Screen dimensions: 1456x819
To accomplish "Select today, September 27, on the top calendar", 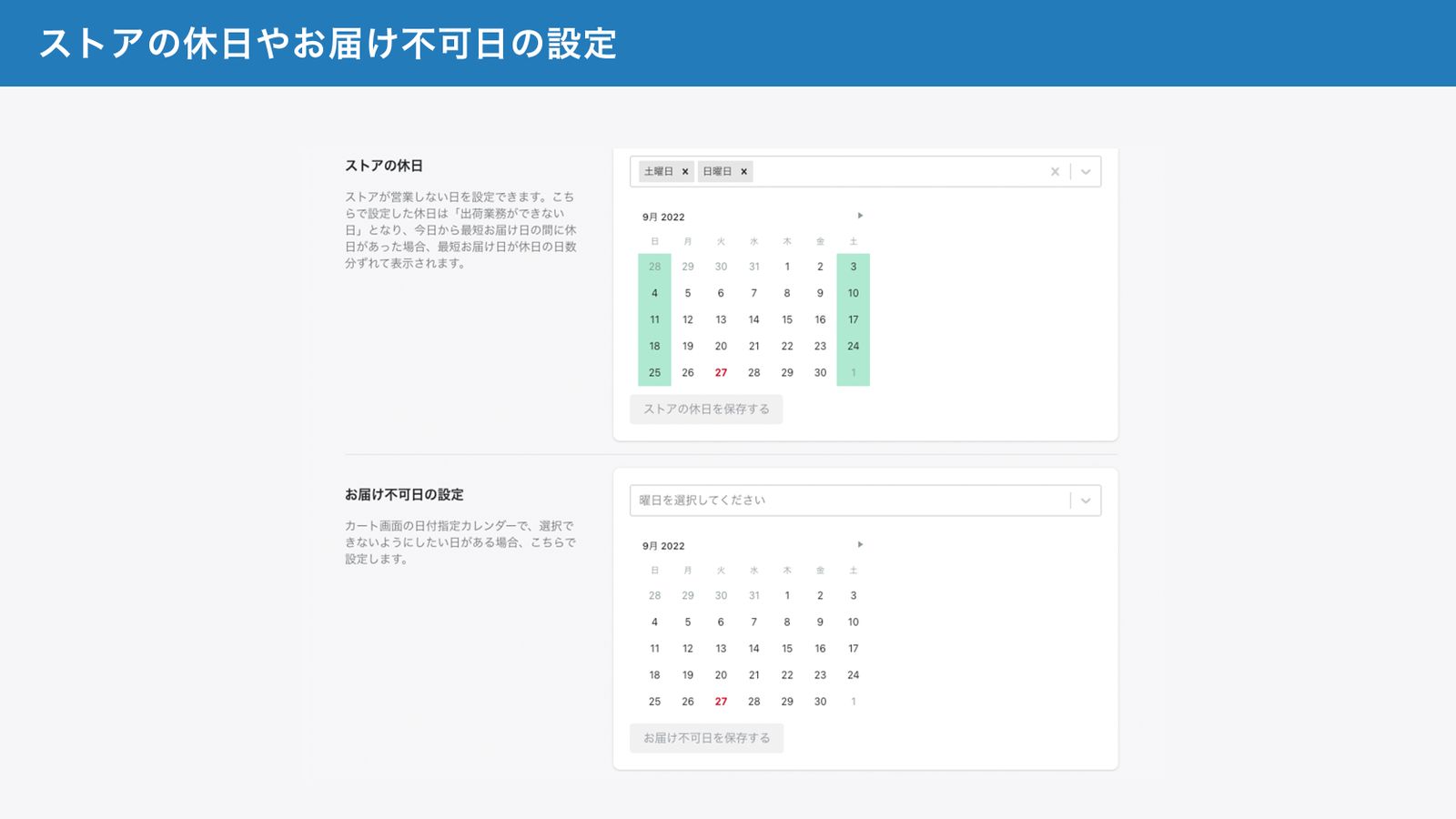I will (721, 372).
